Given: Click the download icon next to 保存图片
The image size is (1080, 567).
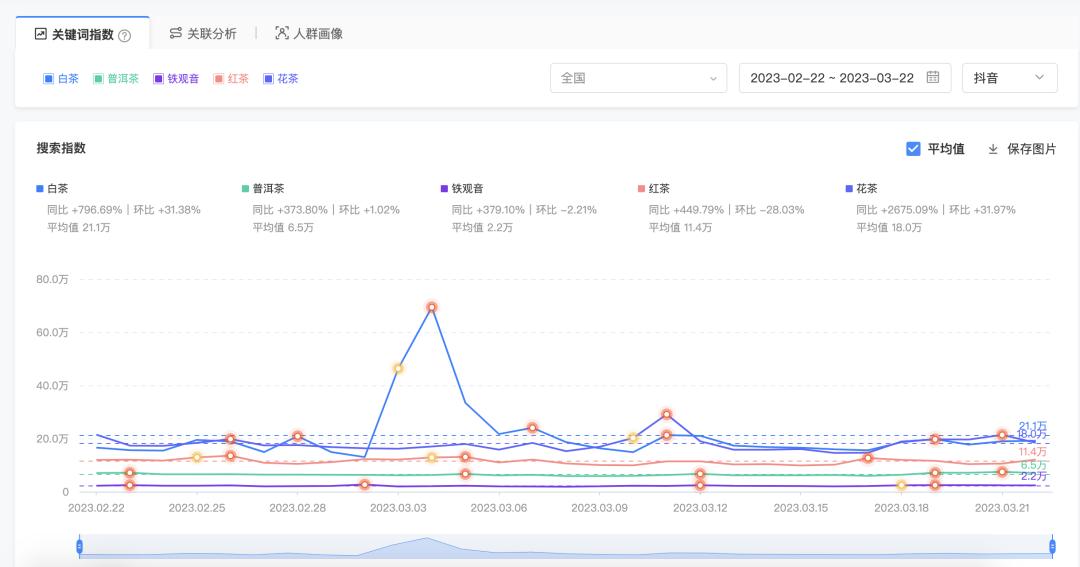Looking at the screenshot, I should point(993,149).
